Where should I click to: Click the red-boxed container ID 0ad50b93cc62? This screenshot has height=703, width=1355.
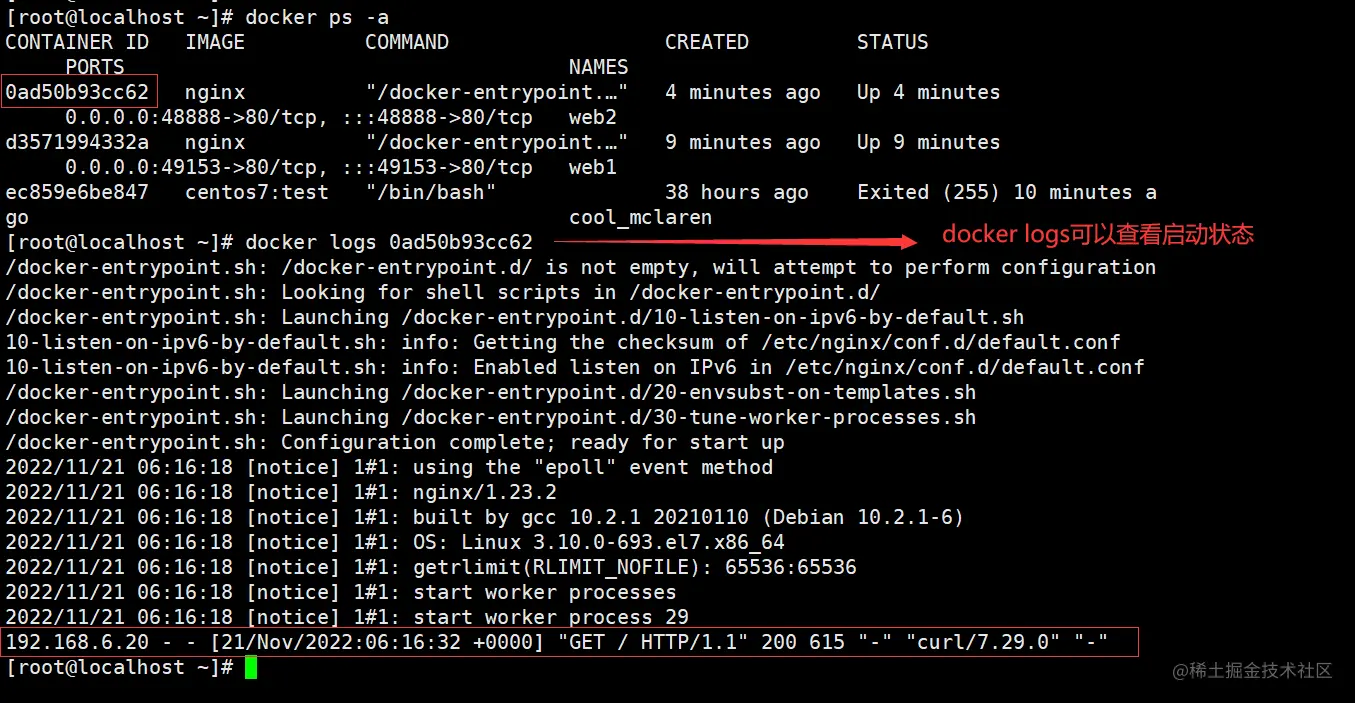[78, 92]
